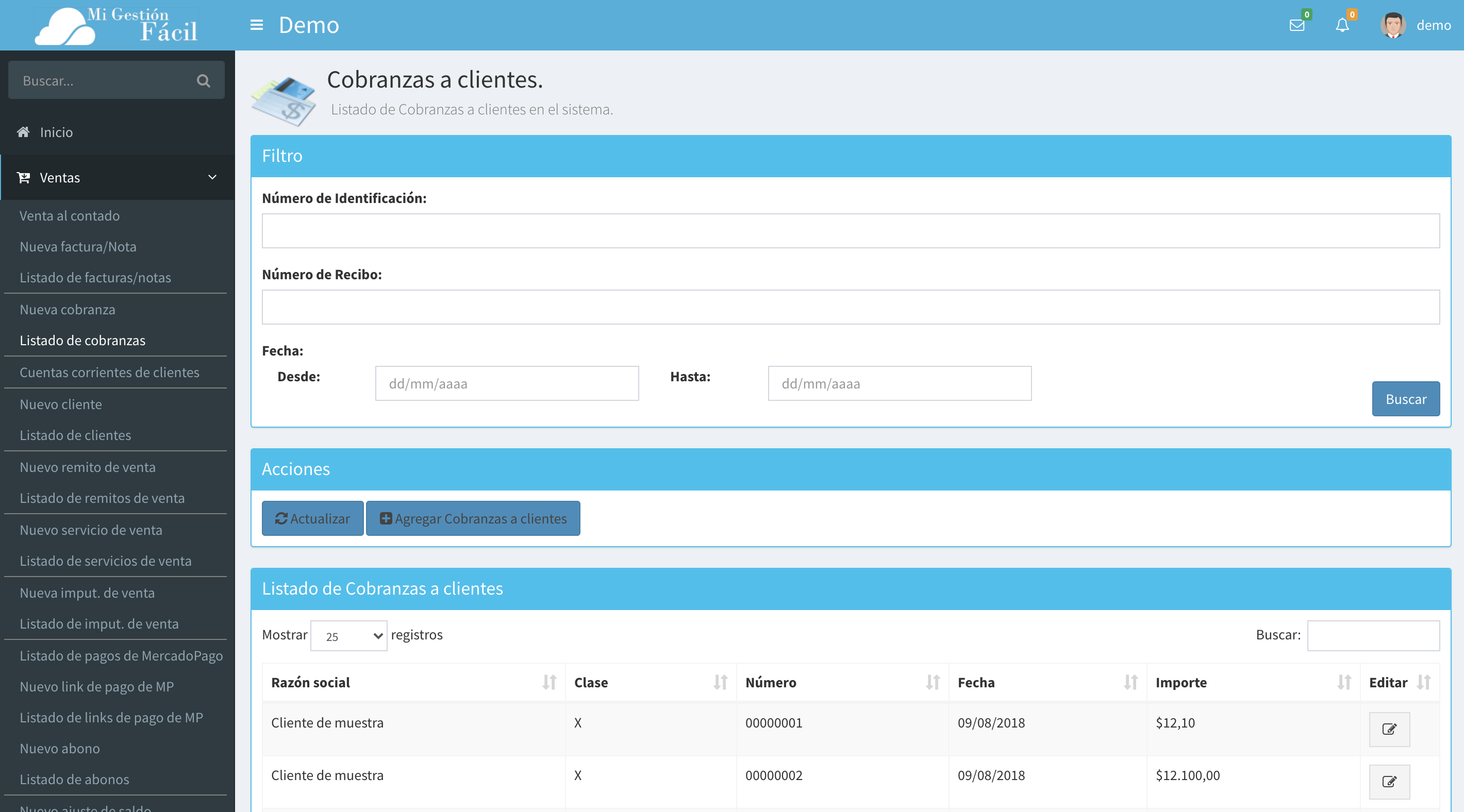Open Nuevo servicio de venta
This screenshot has height=812, width=1464.
[91, 530]
